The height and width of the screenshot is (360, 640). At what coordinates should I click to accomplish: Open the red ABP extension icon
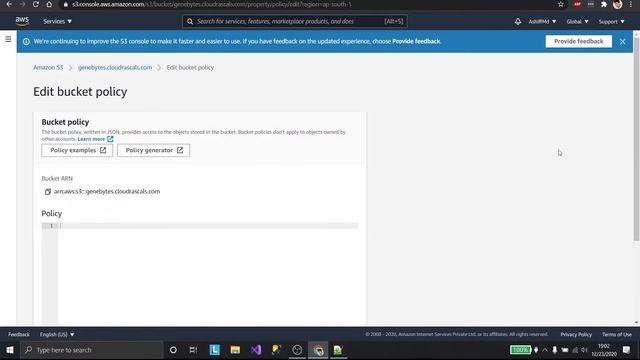pyautogui.click(x=577, y=4)
